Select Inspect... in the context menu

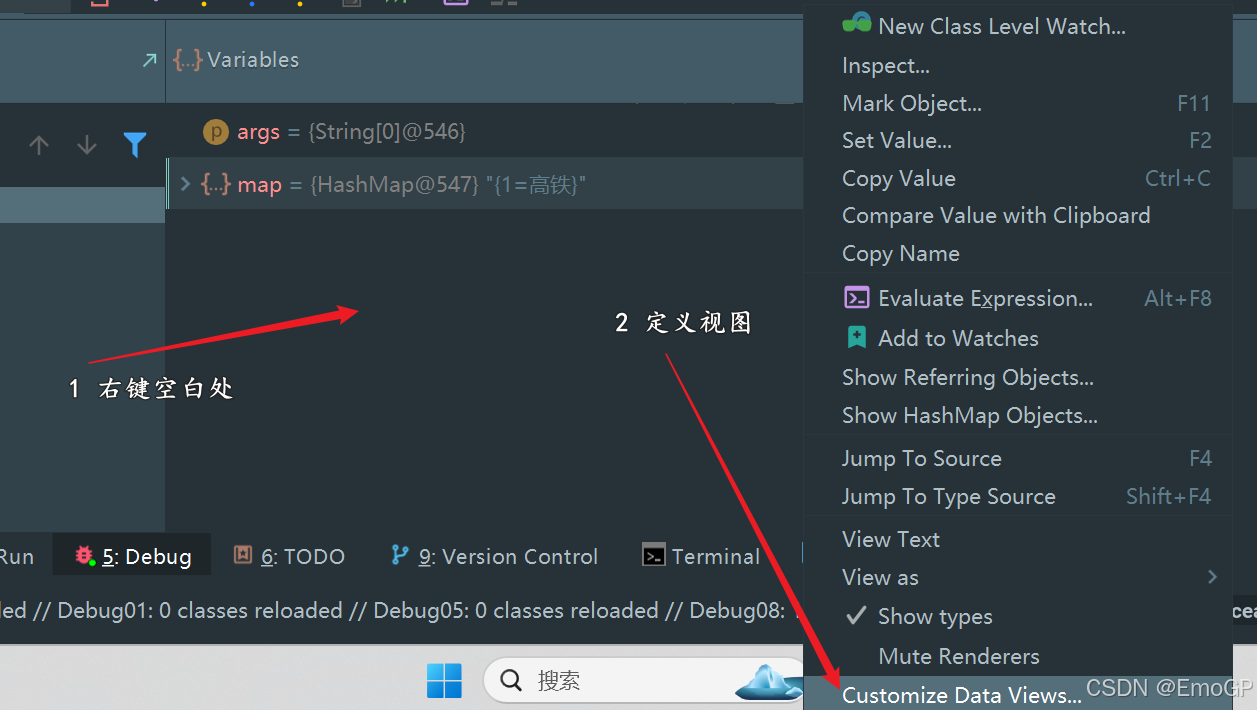(1018, 66)
